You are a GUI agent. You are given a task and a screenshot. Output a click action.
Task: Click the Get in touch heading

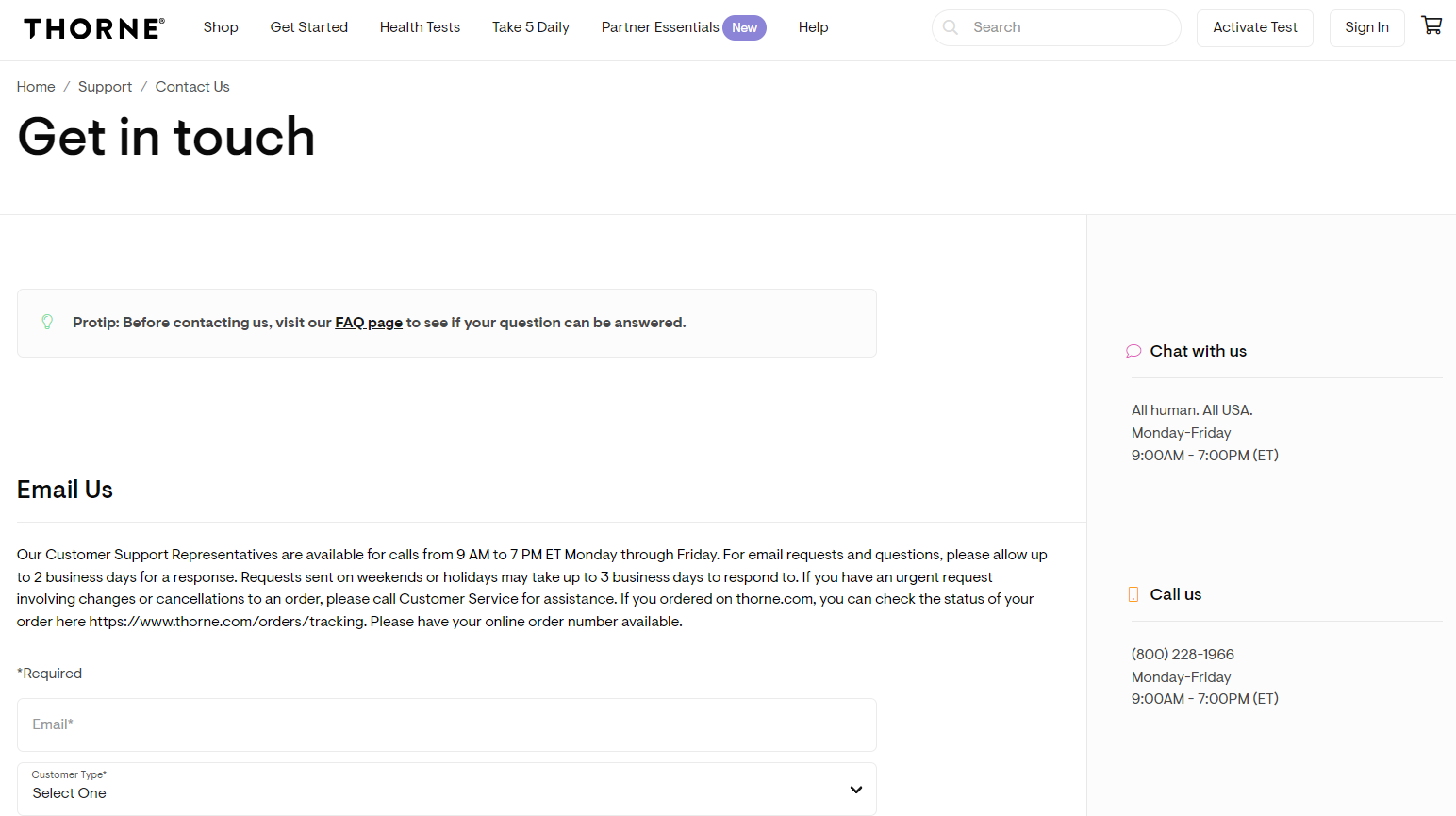(x=166, y=137)
